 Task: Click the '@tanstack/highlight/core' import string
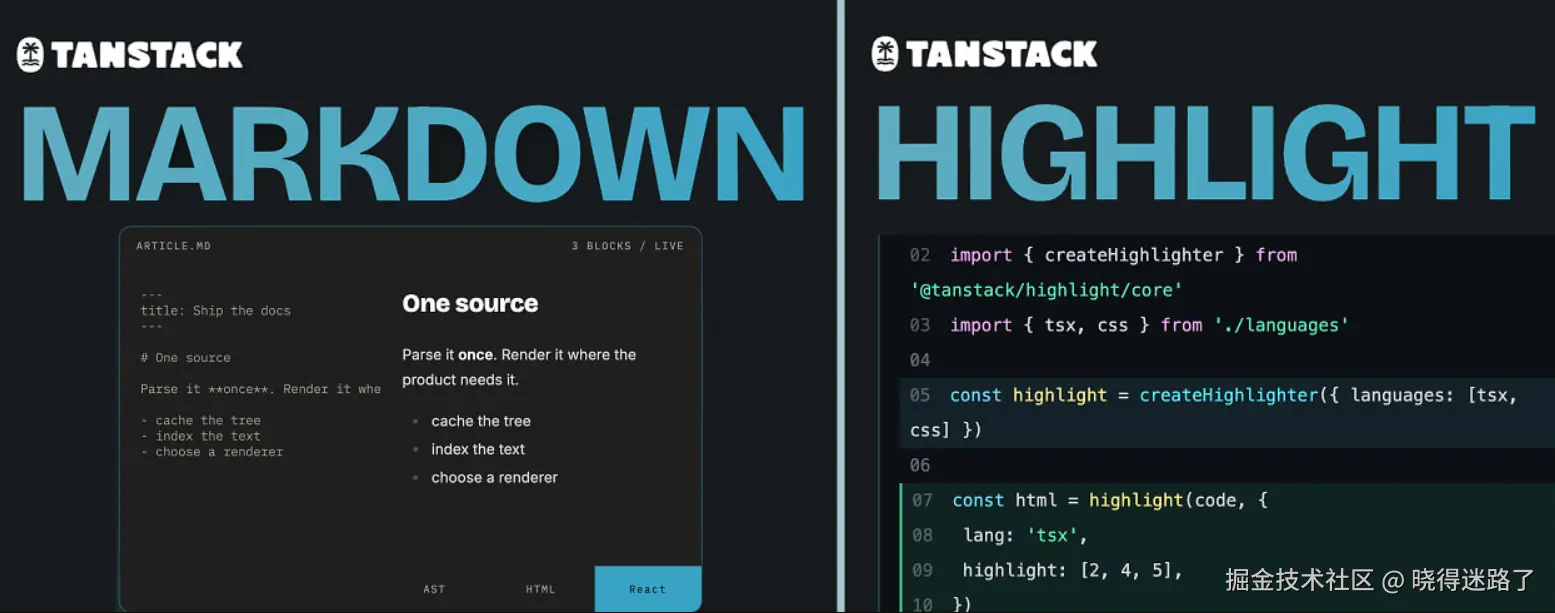coord(1047,290)
